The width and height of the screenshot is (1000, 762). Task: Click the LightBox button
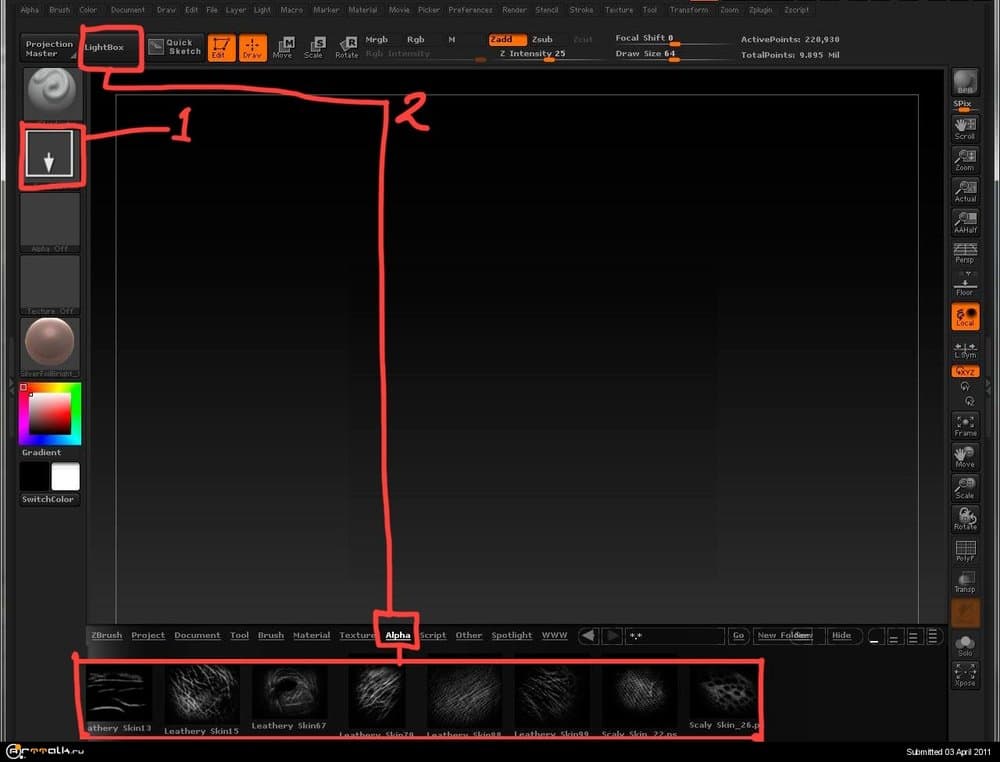pos(105,47)
